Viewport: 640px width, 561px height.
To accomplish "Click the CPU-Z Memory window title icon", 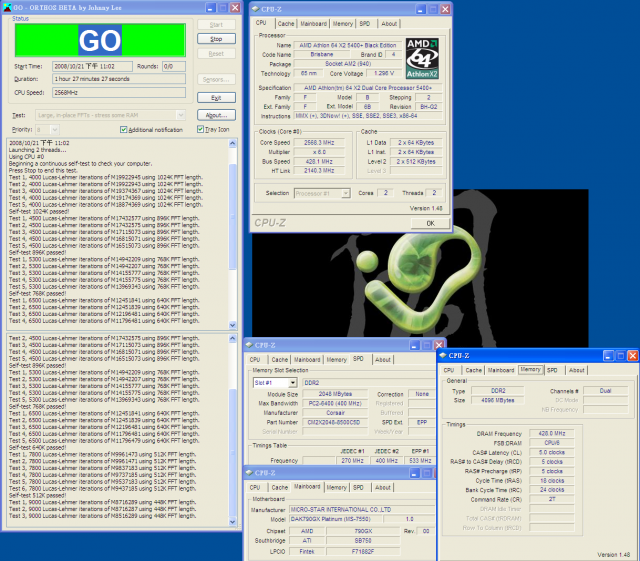I will click(443, 355).
